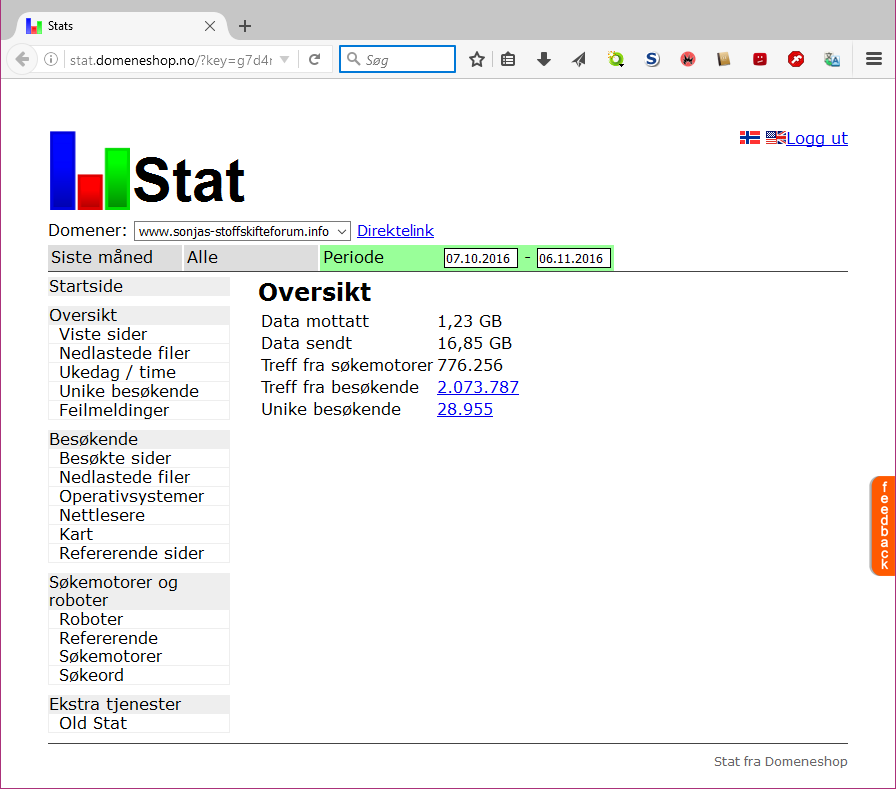Click the Søg search input field
Screen dimensions: 896x789
[398, 59]
